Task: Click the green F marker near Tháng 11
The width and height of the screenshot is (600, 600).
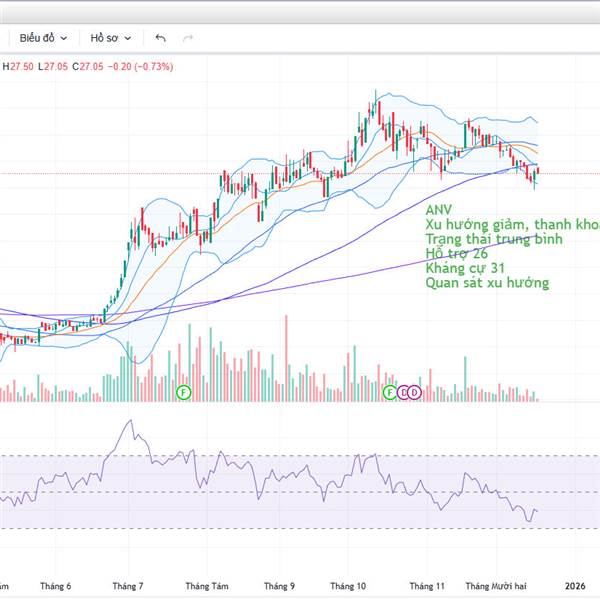Action: click(x=390, y=392)
